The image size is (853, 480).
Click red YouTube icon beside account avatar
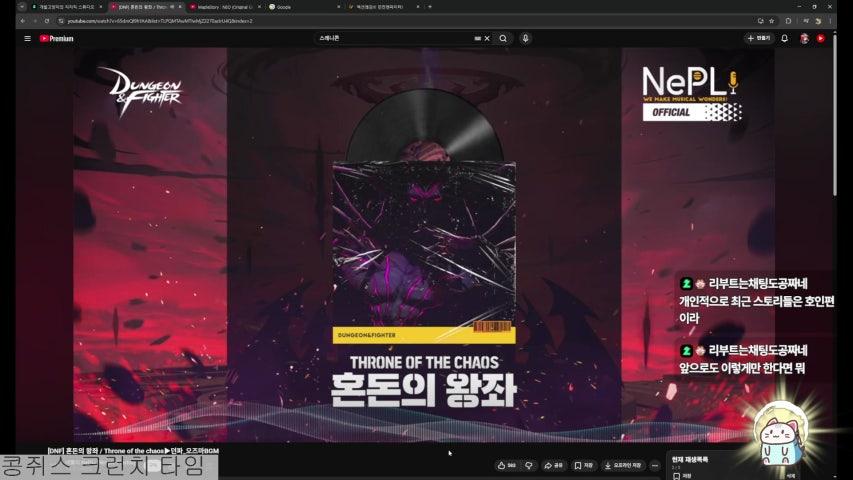pos(821,39)
